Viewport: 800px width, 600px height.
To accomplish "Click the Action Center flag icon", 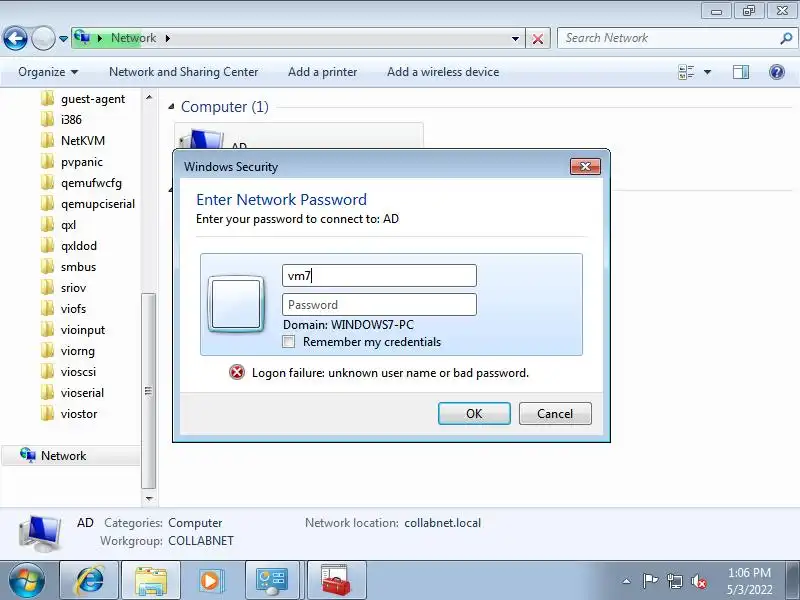I will pyautogui.click(x=650, y=581).
